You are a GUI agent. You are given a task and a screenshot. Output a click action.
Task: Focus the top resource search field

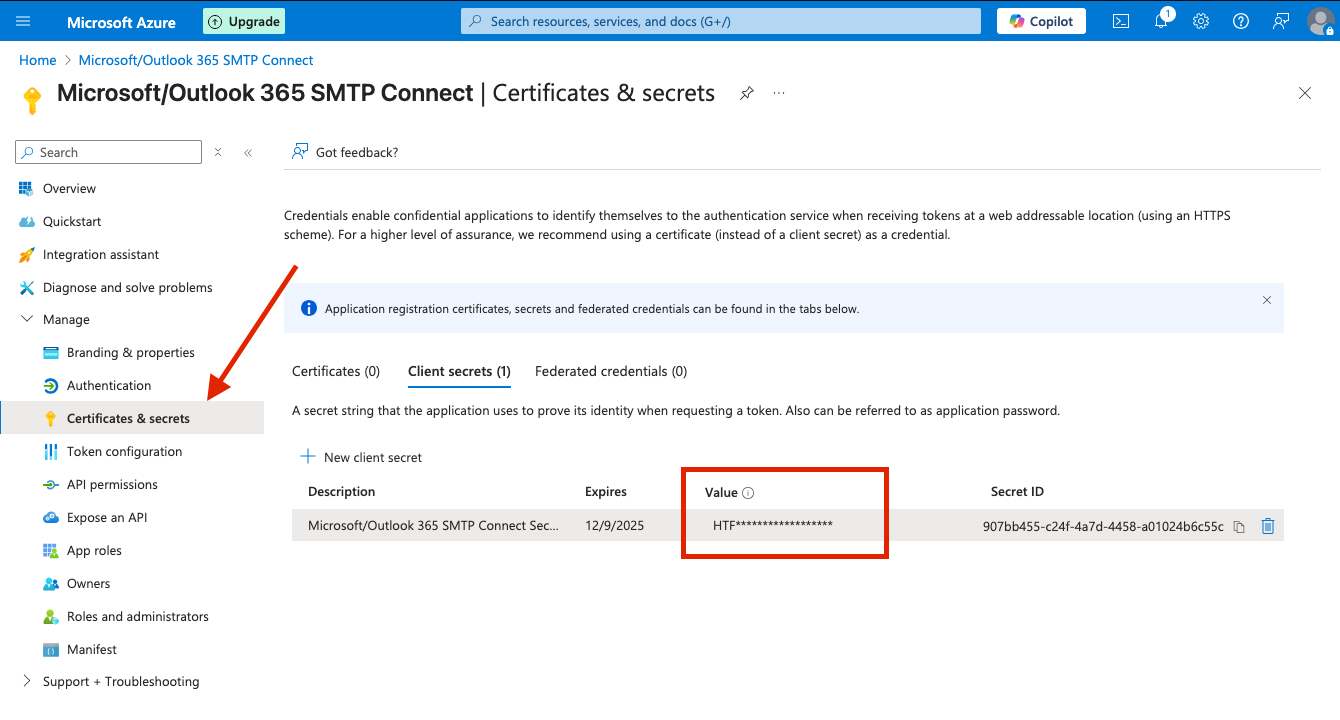pyautogui.click(x=721, y=21)
